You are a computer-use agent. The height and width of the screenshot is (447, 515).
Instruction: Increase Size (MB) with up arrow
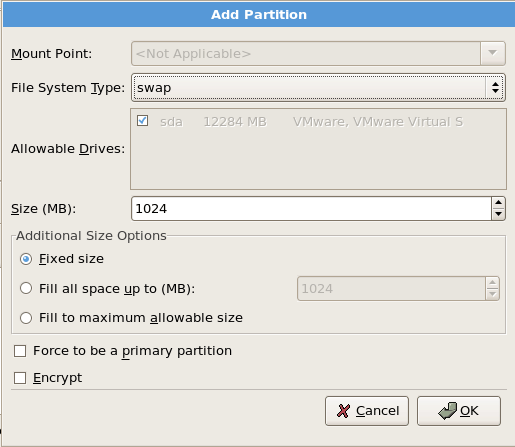click(498, 203)
